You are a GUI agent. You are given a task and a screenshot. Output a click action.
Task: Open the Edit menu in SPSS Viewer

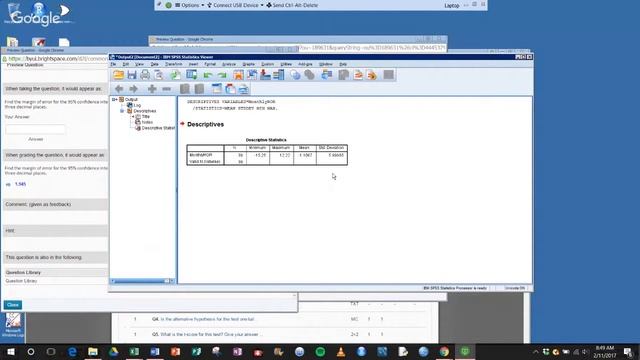pyautogui.click(x=126, y=64)
